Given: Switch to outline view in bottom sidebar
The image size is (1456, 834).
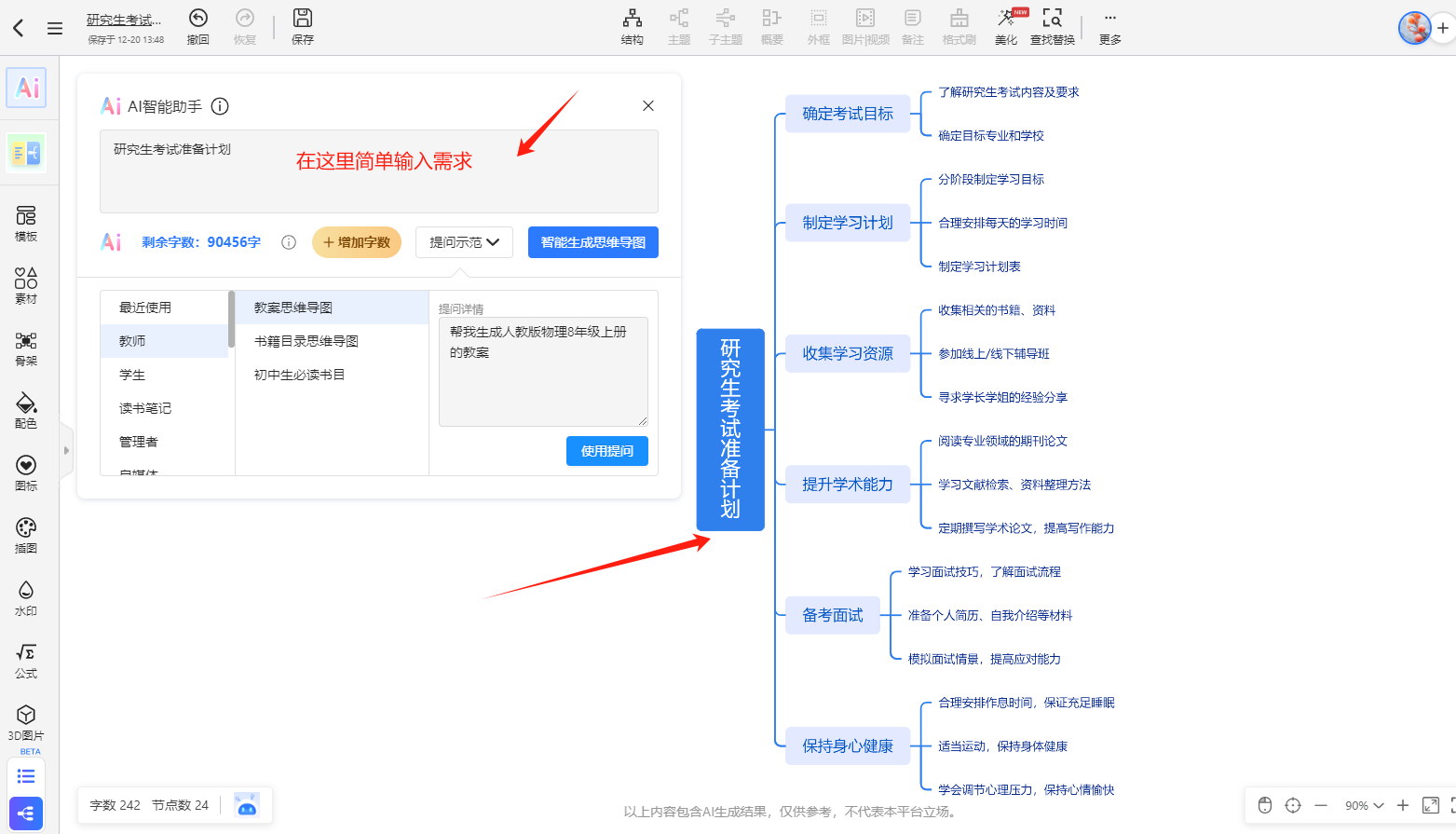Looking at the screenshot, I should point(25,775).
